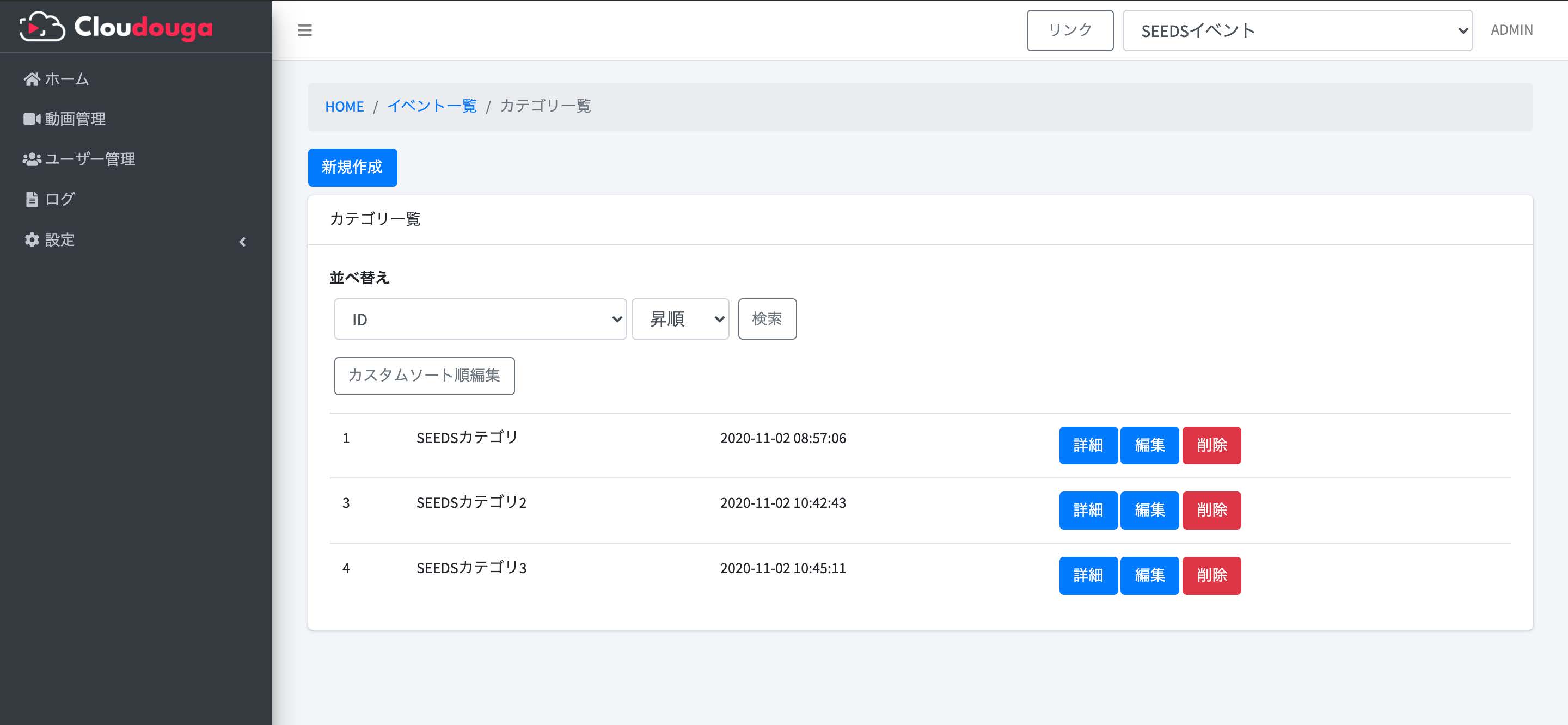The height and width of the screenshot is (725, 1568).
Task: Click 並べ替え label
Action: (359, 278)
